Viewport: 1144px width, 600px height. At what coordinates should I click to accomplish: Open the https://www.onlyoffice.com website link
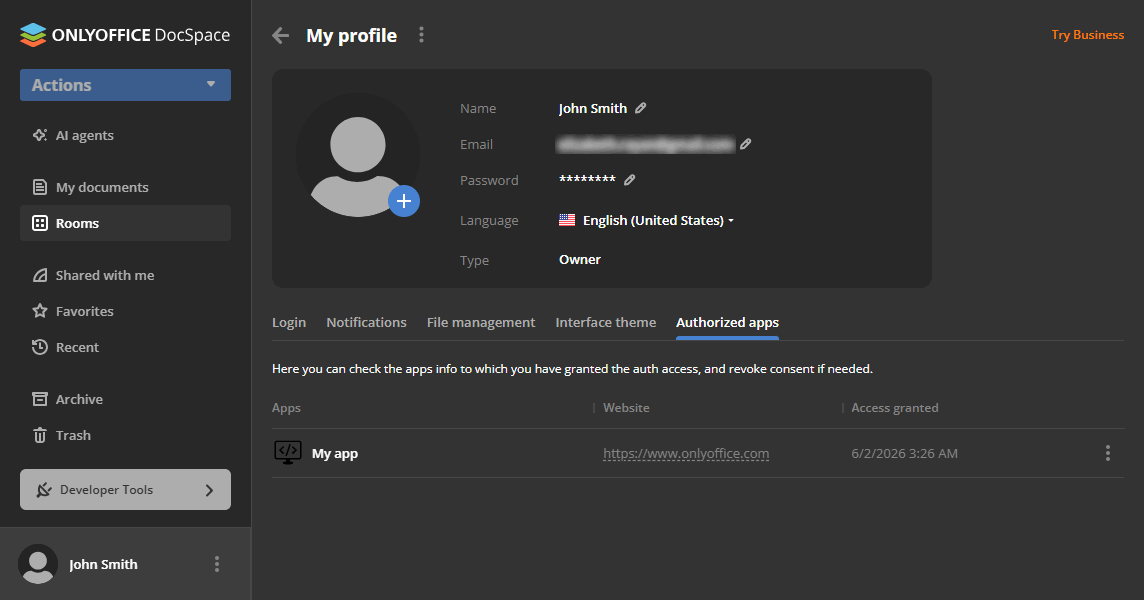[686, 453]
